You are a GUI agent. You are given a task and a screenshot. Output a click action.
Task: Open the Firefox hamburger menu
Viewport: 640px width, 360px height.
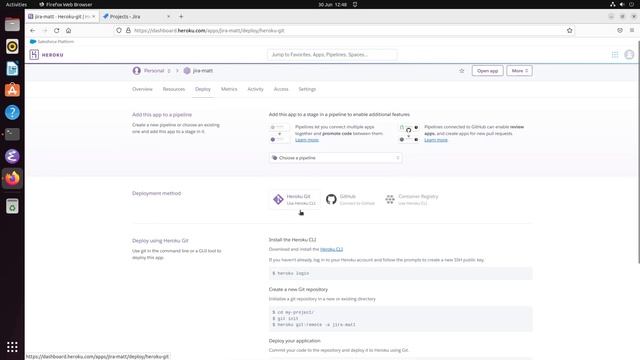(632, 31)
